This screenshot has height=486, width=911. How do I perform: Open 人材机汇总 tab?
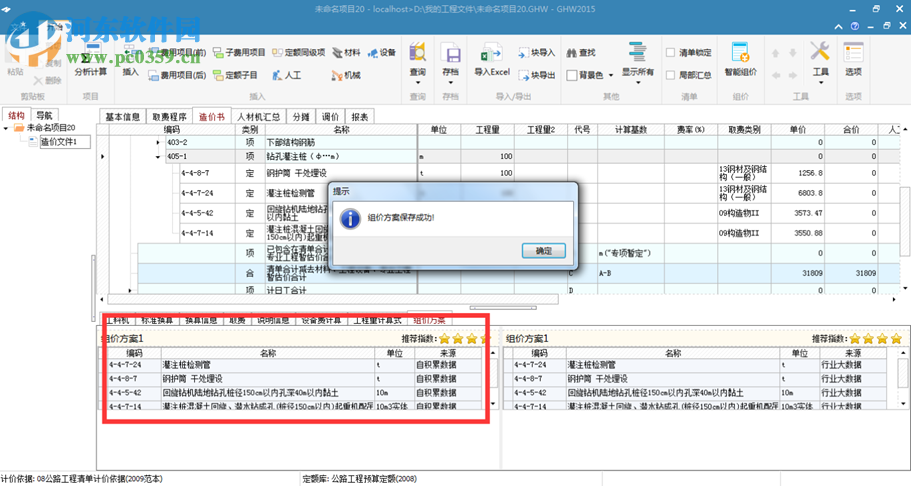(259, 117)
